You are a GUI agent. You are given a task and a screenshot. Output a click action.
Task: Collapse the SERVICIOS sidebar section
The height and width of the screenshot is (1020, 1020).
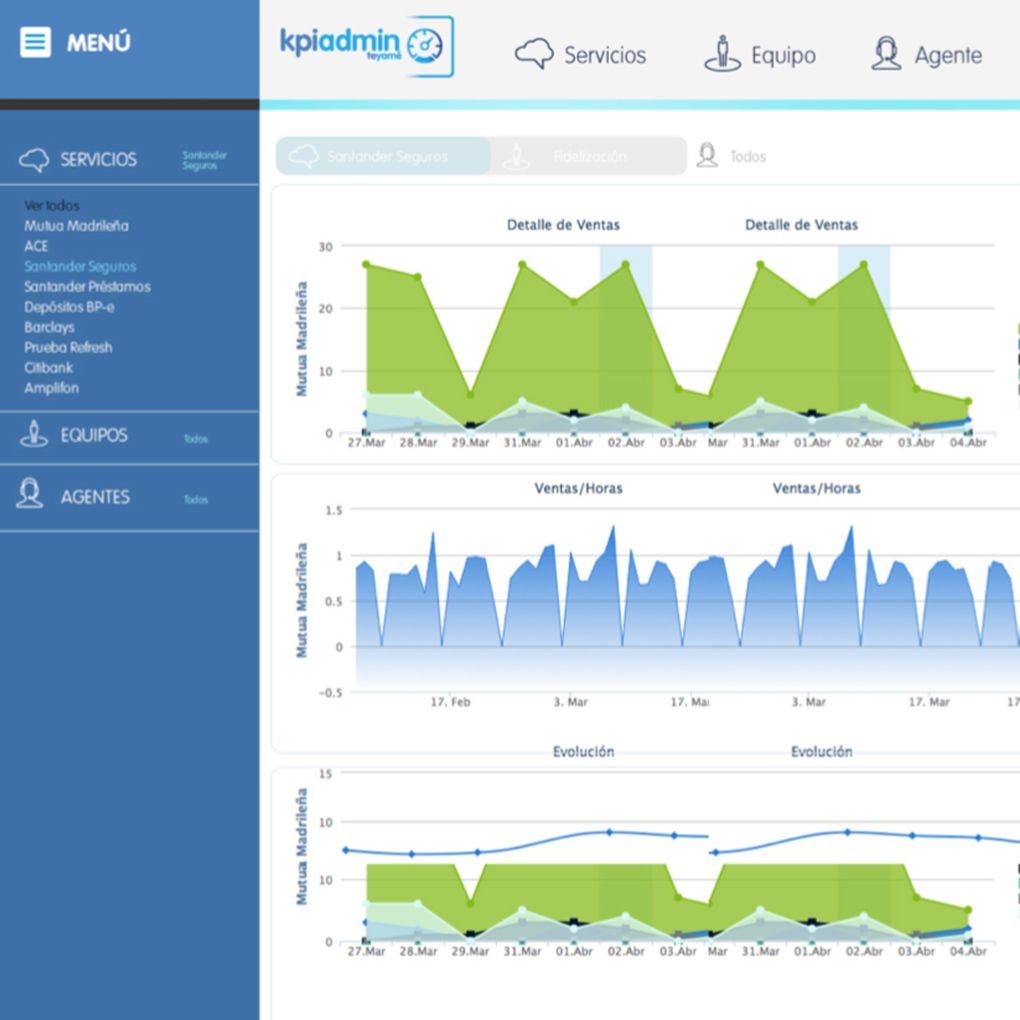tap(98, 160)
